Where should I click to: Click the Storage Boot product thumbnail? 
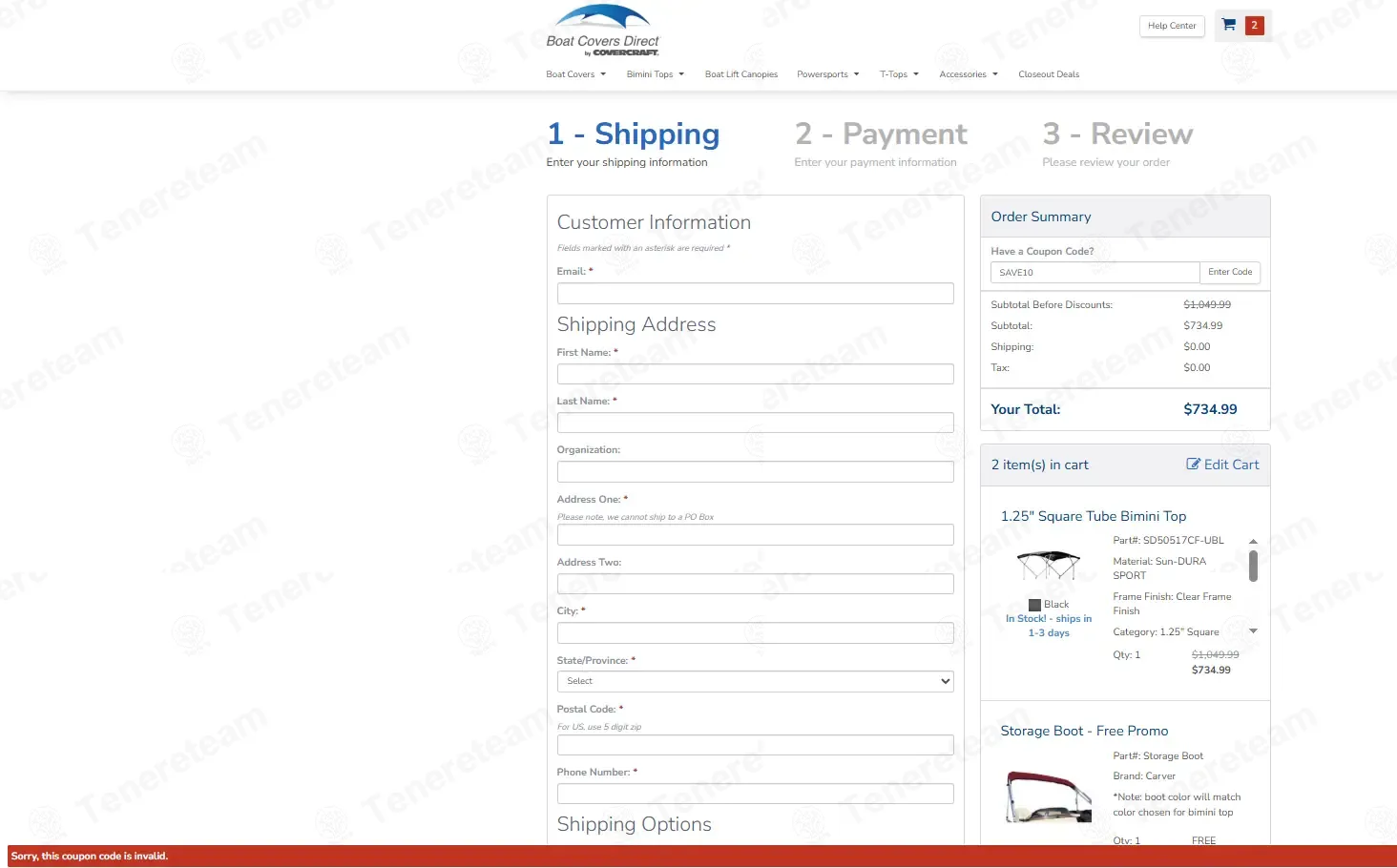point(1048,796)
